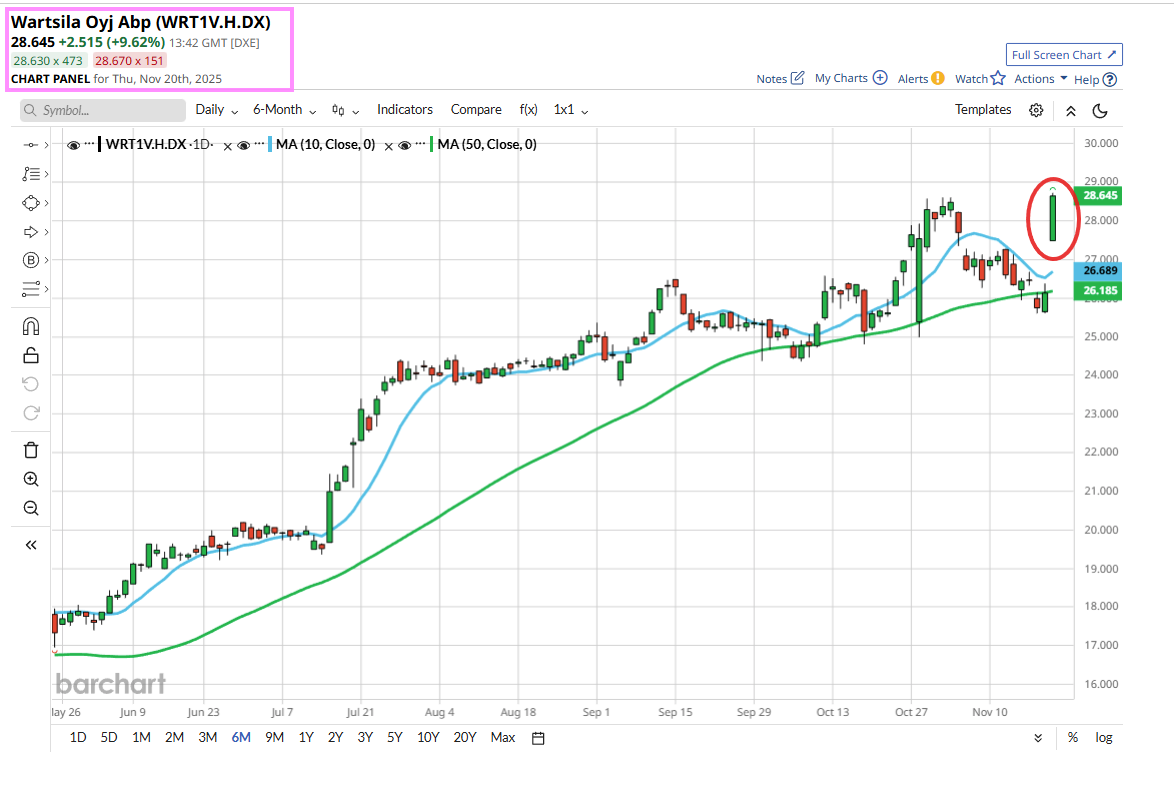
Task: Delete drawings with the trash icon
Action: pos(31,450)
